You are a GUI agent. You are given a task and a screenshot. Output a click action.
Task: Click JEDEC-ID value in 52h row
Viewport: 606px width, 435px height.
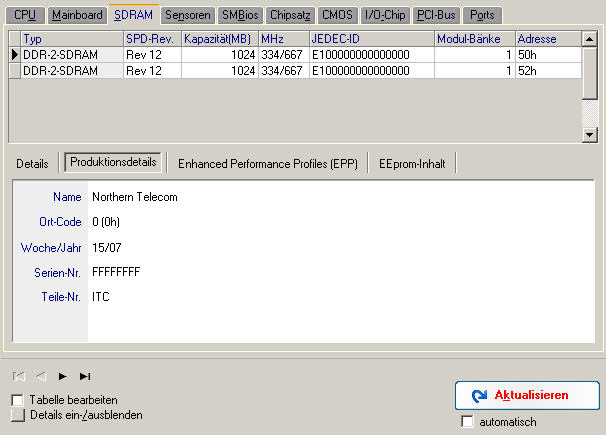(372, 71)
